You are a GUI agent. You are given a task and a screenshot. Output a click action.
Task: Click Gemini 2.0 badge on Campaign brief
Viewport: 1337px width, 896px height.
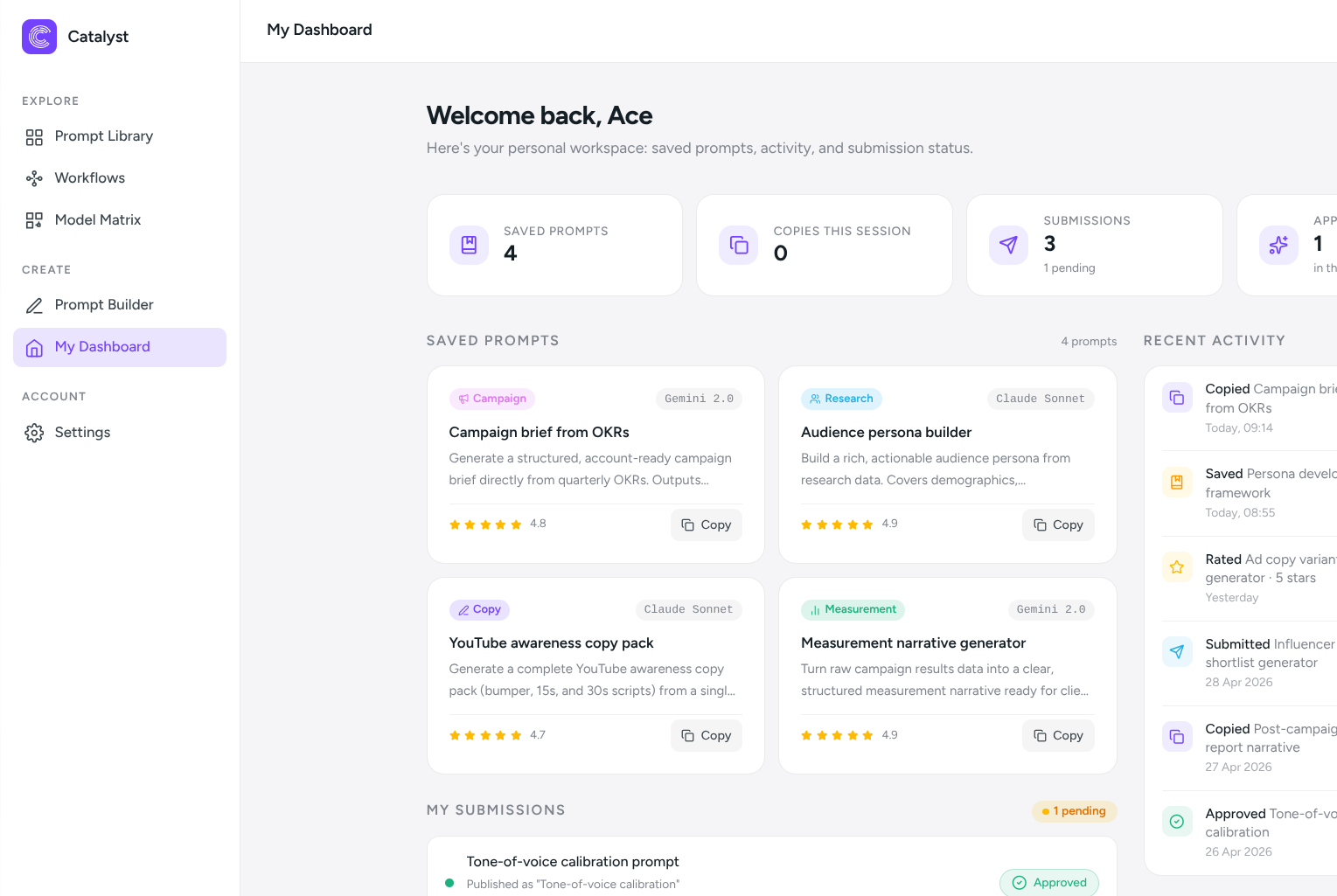(699, 399)
